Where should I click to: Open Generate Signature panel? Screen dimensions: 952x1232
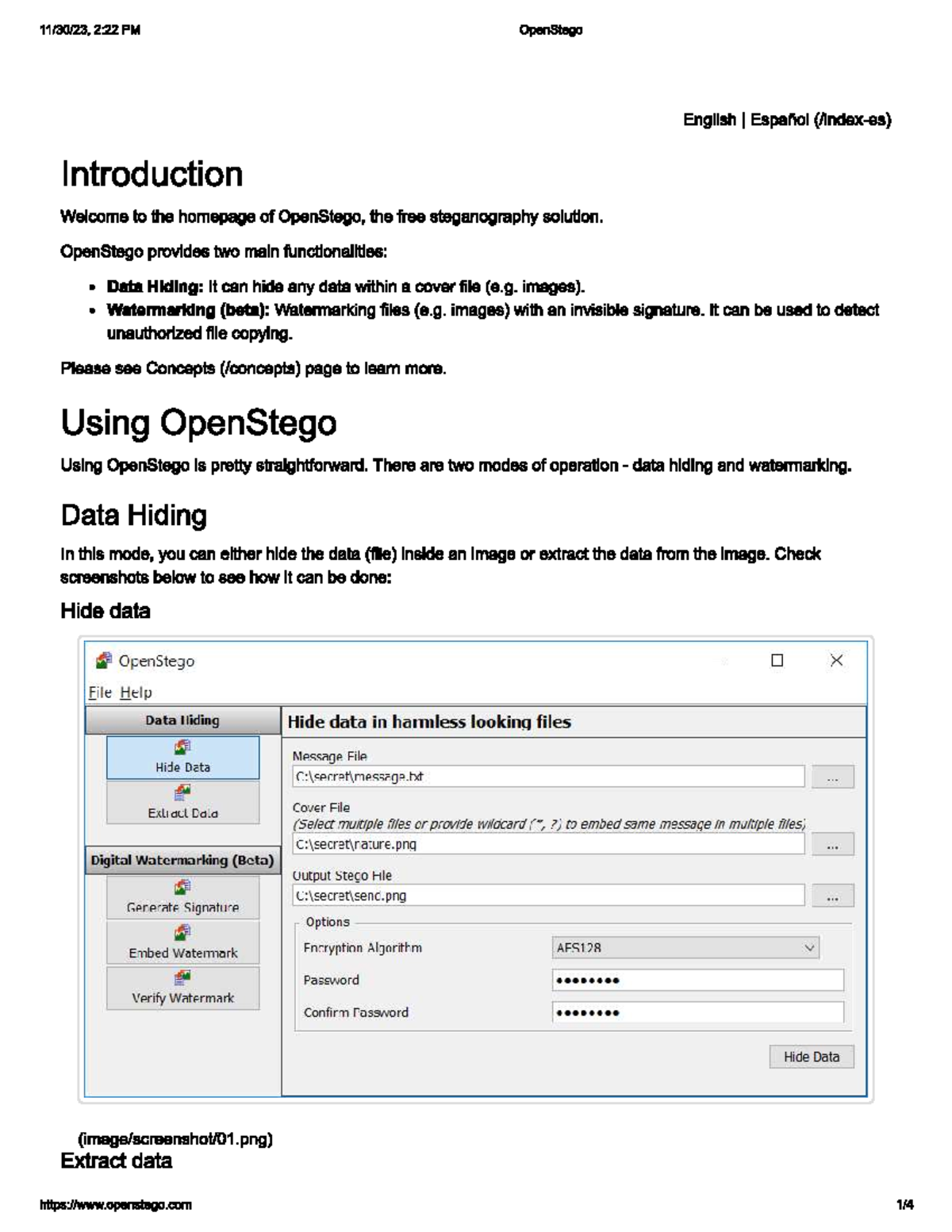(x=182, y=897)
